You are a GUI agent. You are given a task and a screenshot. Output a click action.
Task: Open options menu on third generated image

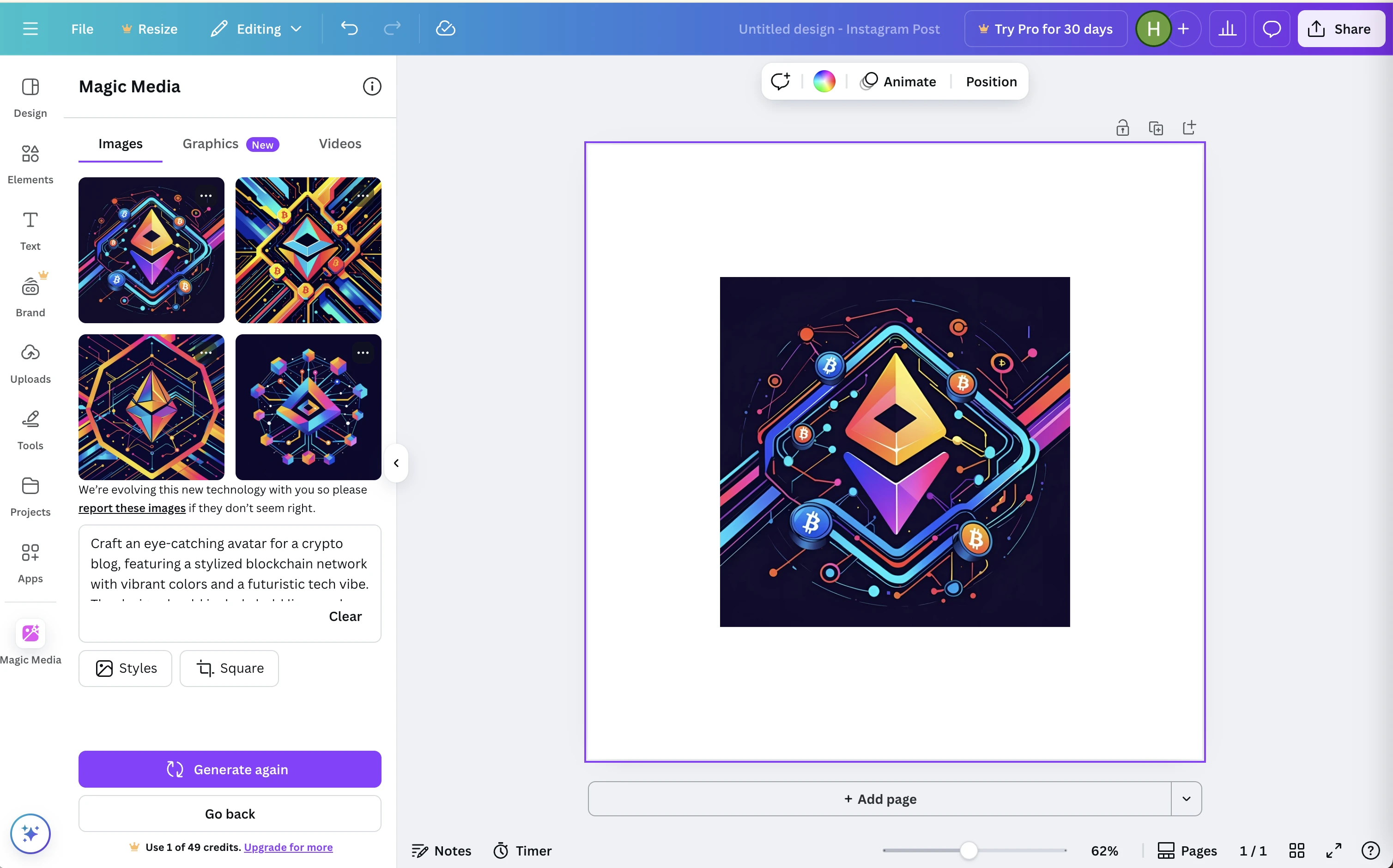(206, 352)
